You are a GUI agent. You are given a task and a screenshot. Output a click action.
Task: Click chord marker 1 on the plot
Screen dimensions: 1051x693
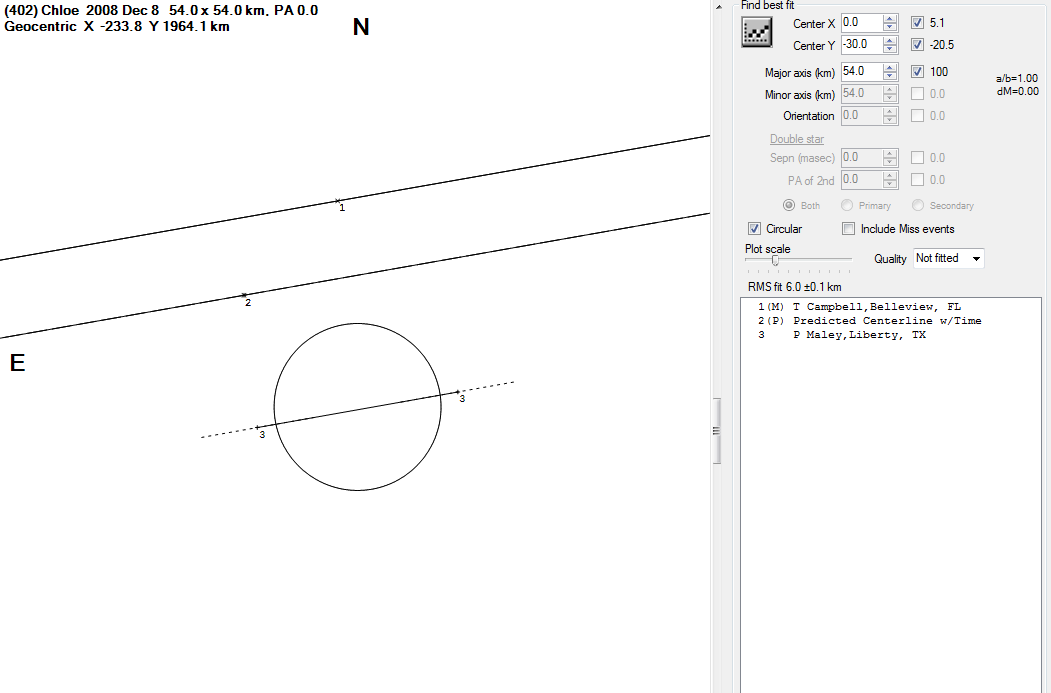(x=338, y=202)
